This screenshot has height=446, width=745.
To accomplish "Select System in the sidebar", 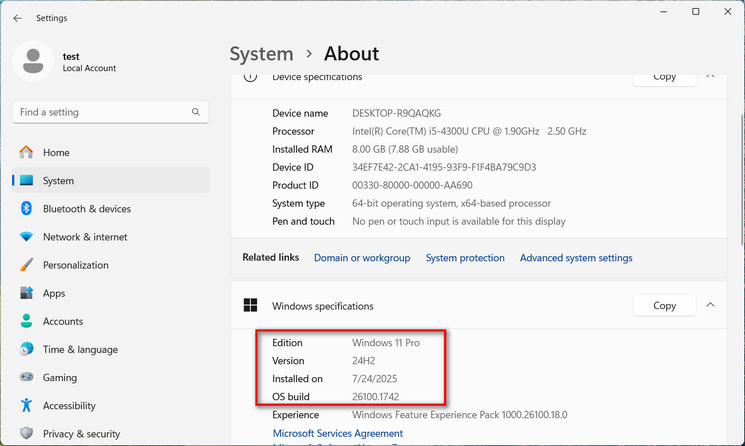I will (x=58, y=181).
